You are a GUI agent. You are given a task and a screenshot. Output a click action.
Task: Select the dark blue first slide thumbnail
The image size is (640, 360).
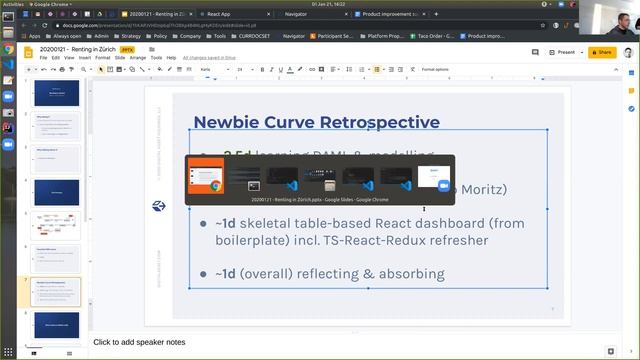coord(56,93)
